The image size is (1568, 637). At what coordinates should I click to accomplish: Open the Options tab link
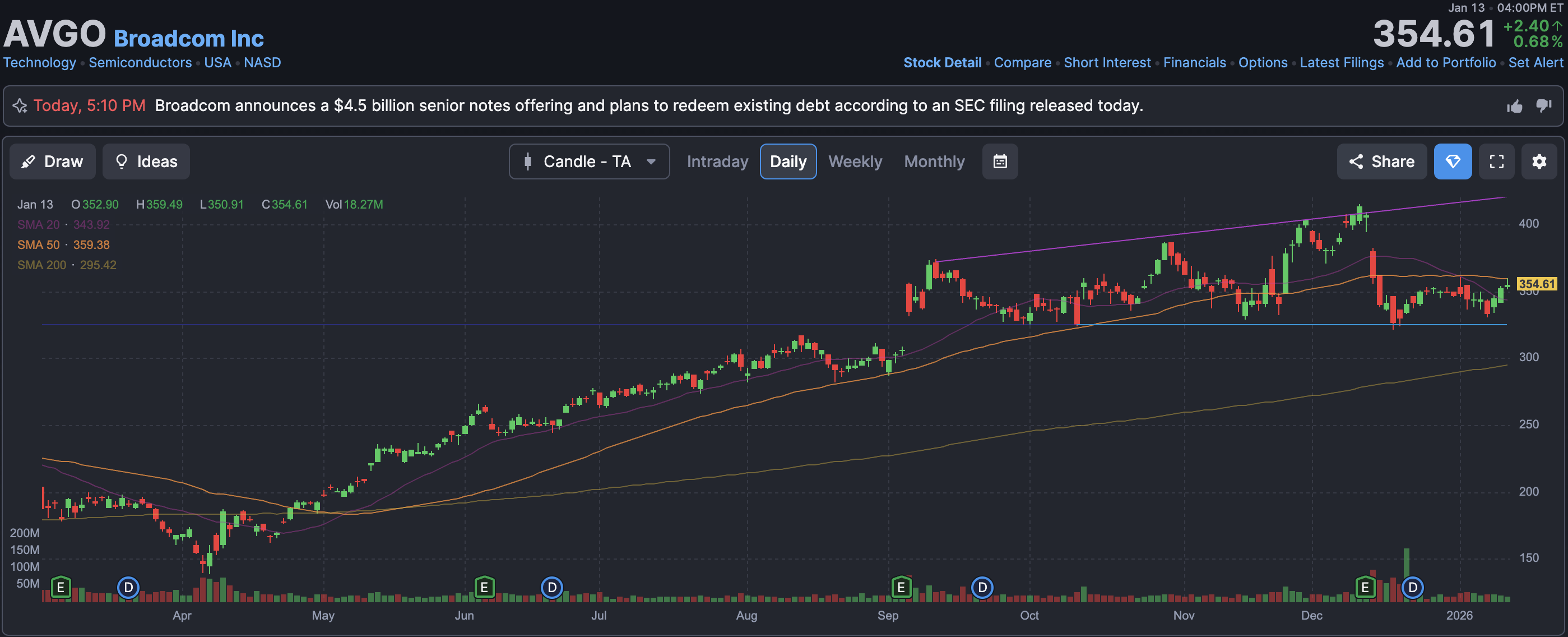pyautogui.click(x=1263, y=63)
